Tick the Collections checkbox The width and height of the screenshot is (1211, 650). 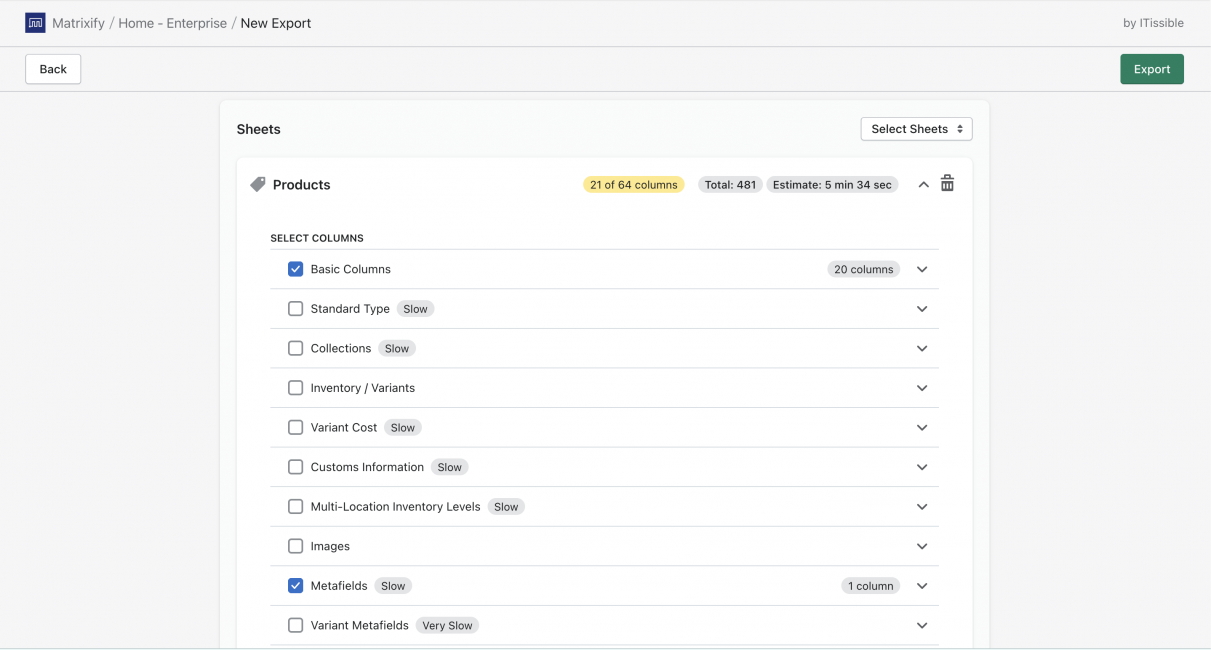click(295, 348)
